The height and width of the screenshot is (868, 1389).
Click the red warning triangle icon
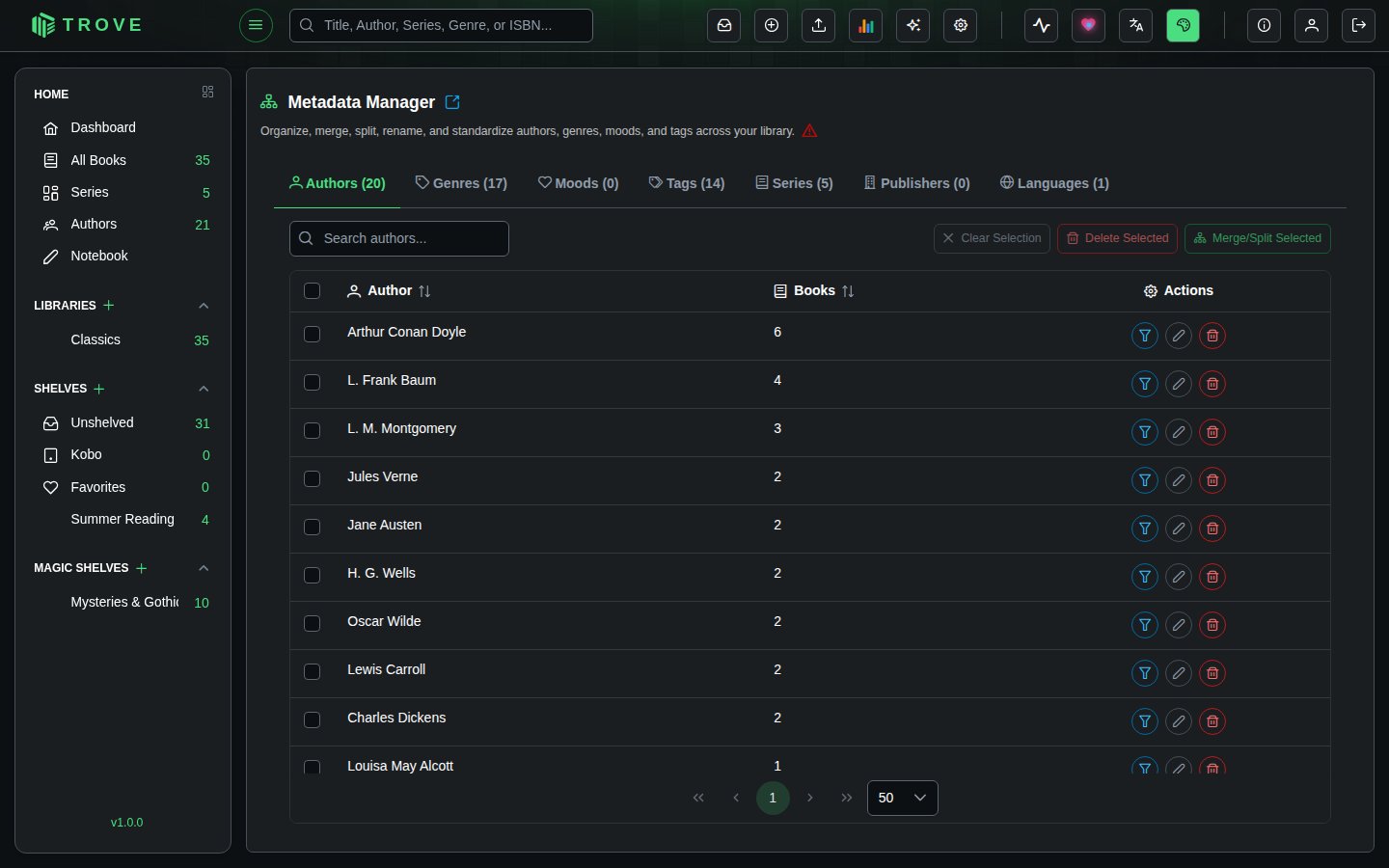tap(810, 131)
